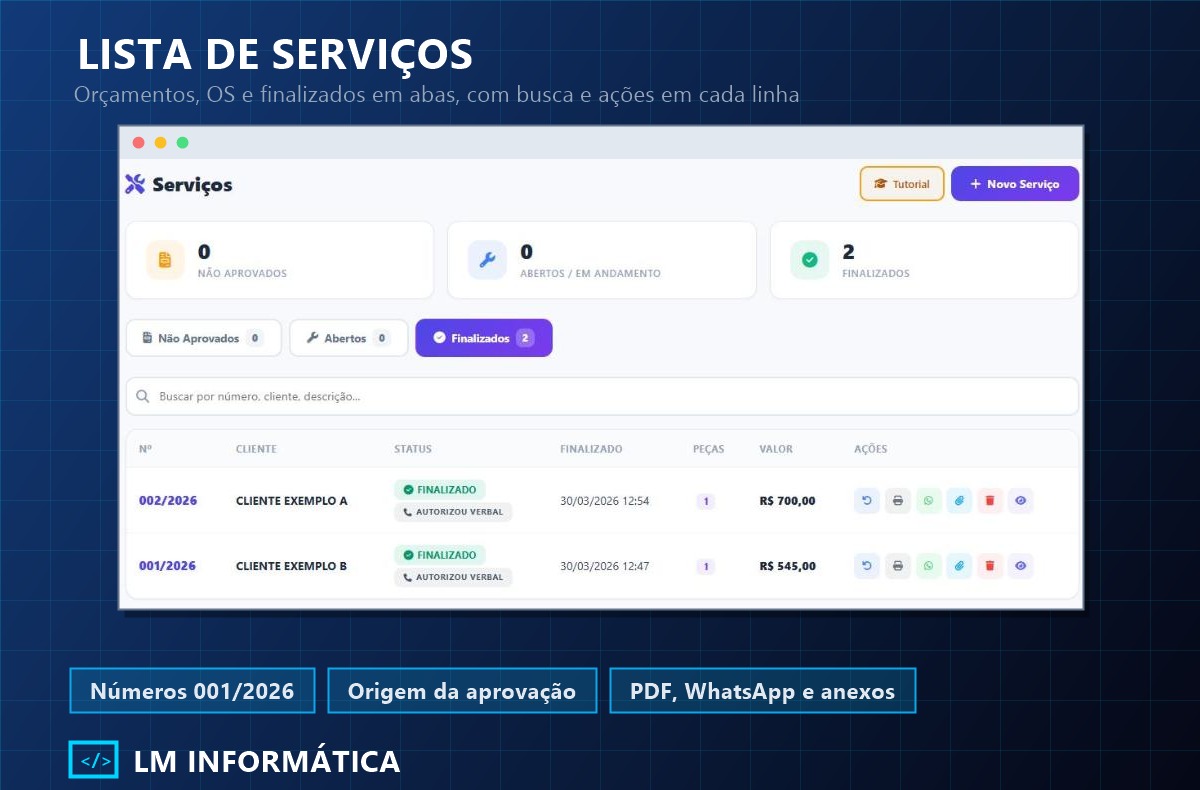1200x790 pixels.
Task: Click the blue wrench icon in Abertos card
Action: tap(487, 260)
